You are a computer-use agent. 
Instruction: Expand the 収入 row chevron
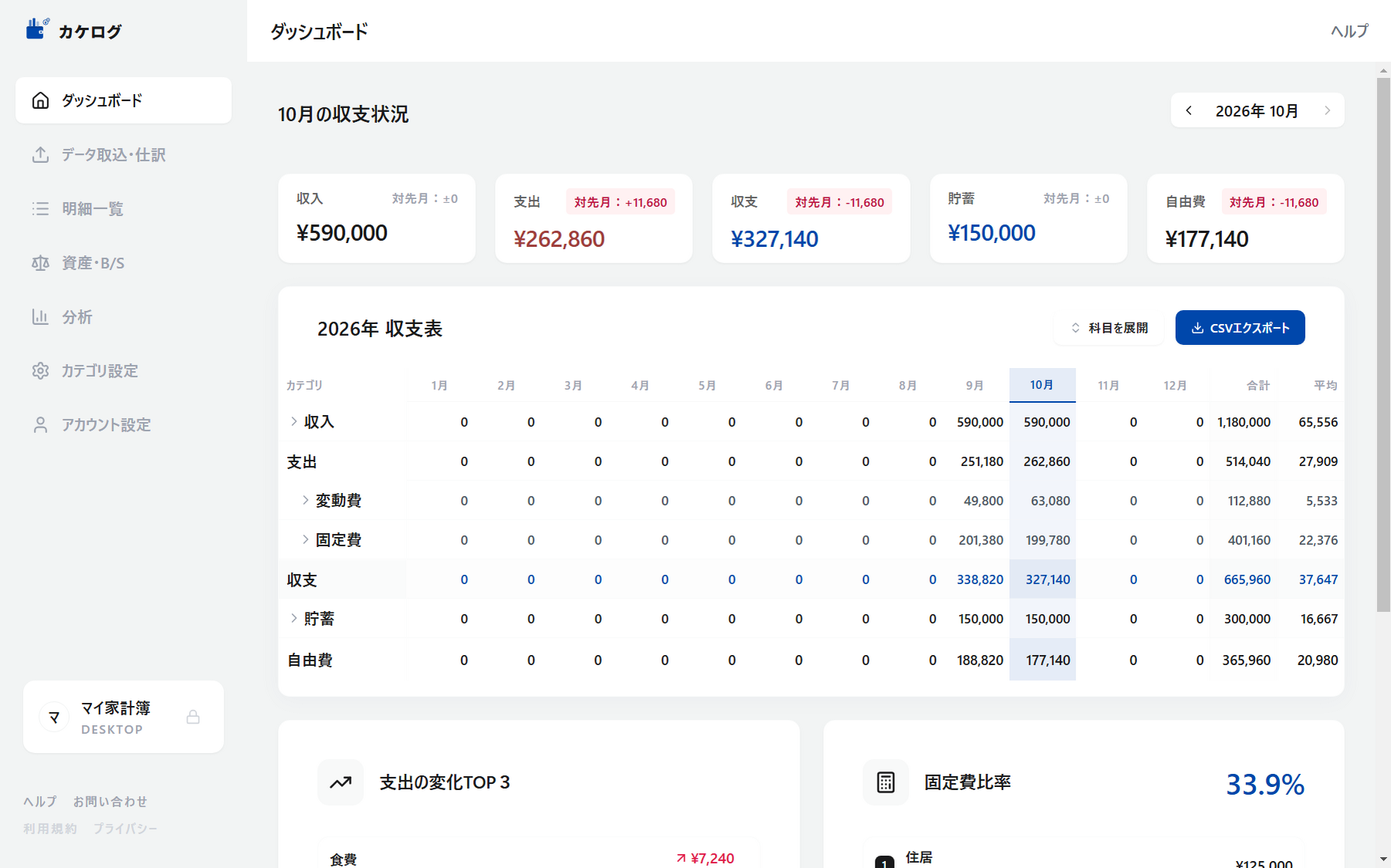point(293,421)
